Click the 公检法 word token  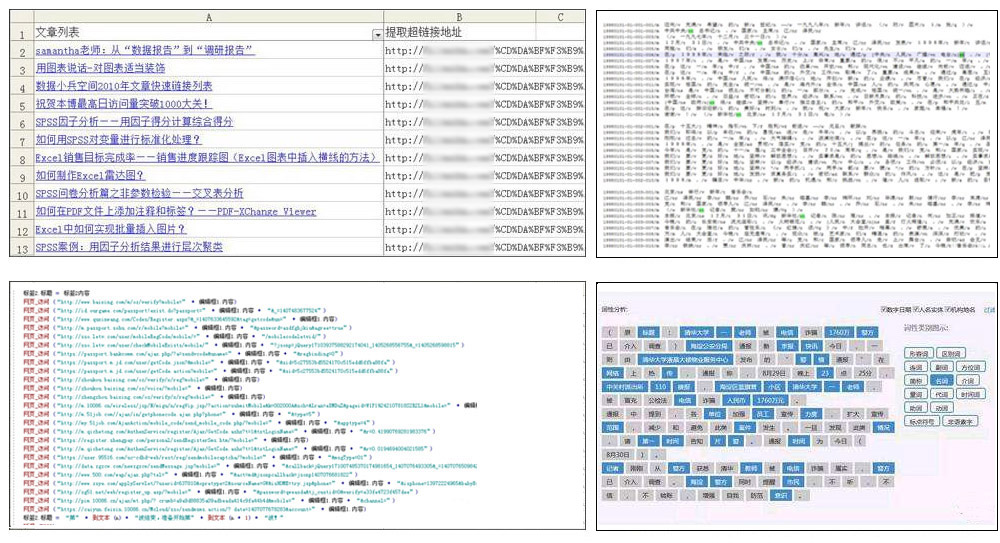tap(658, 400)
